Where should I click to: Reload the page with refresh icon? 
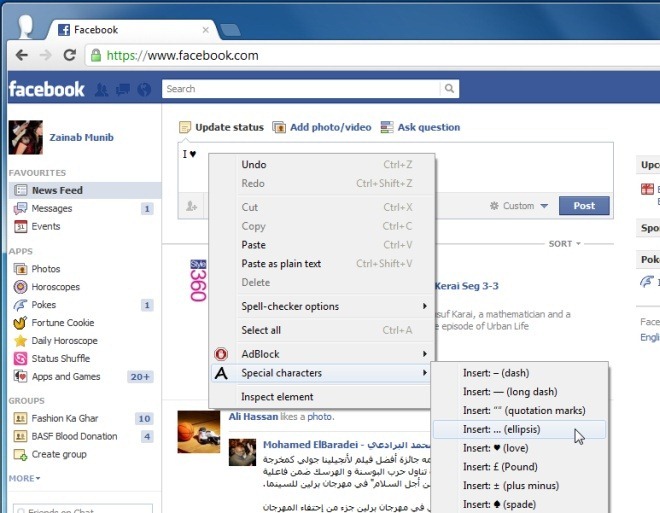pyautogui.click(x=70, y=55)
